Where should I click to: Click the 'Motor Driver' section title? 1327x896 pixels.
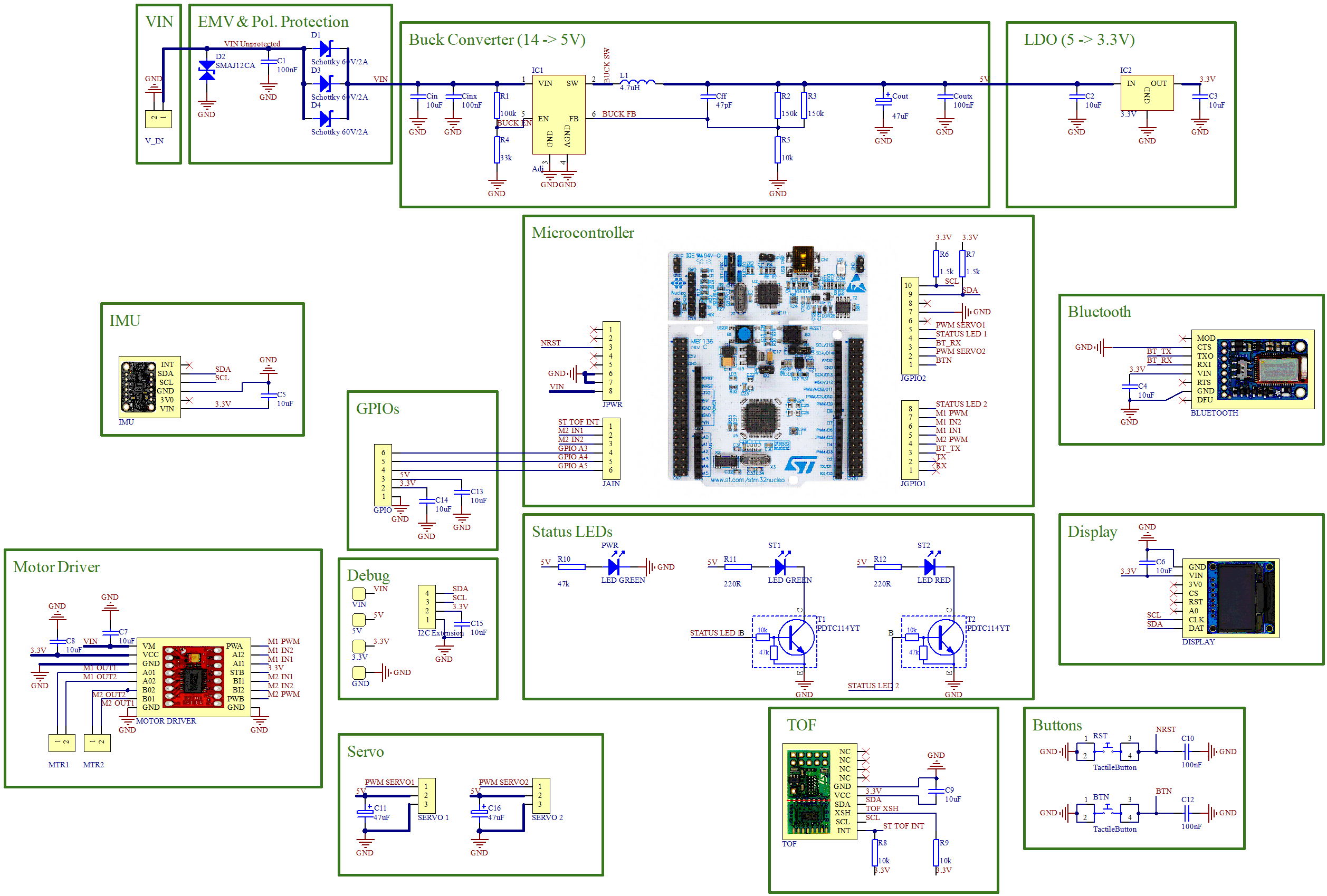coord(56,567)
